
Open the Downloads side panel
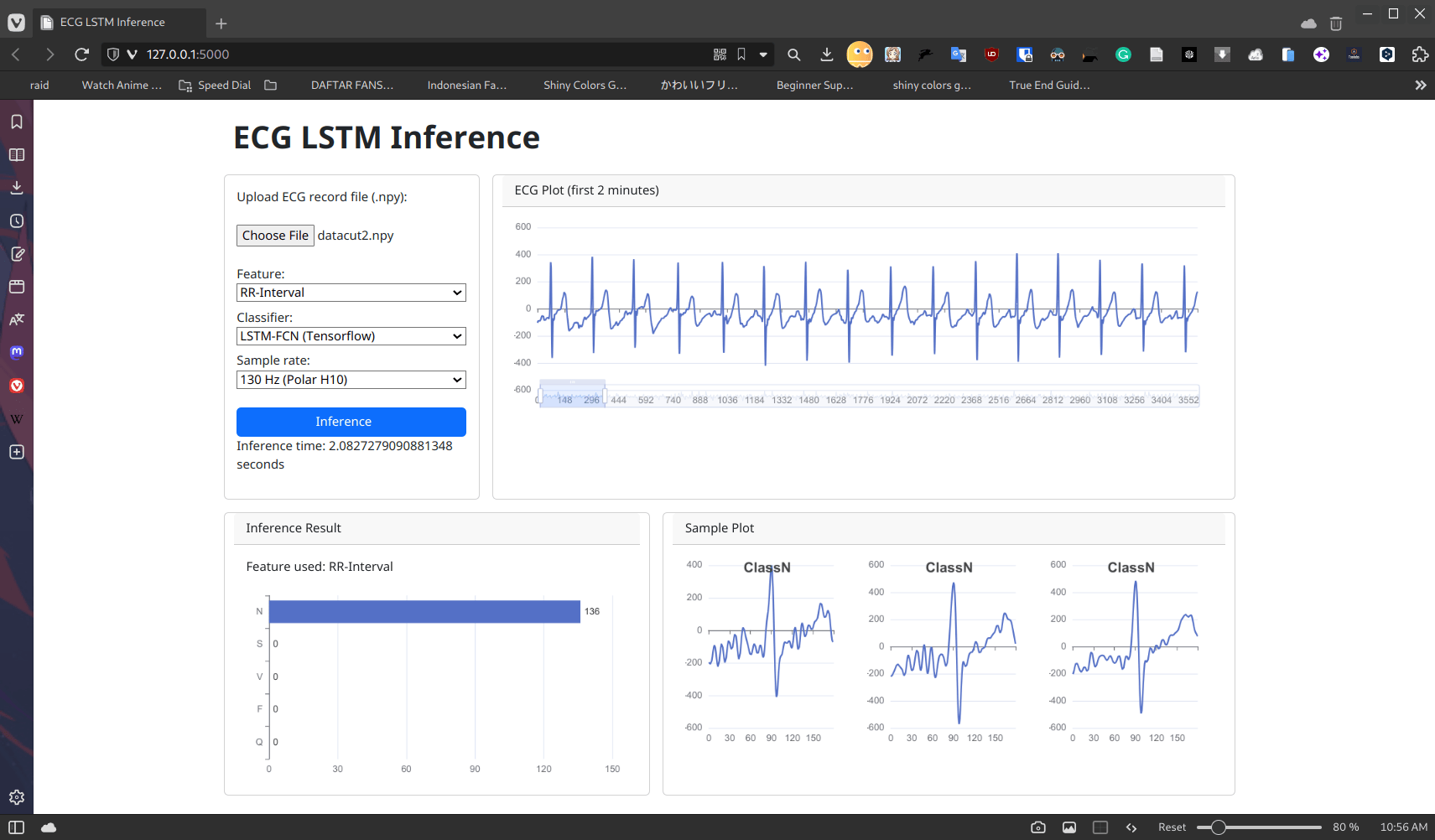pyautogui.click(x=16, y=188)
